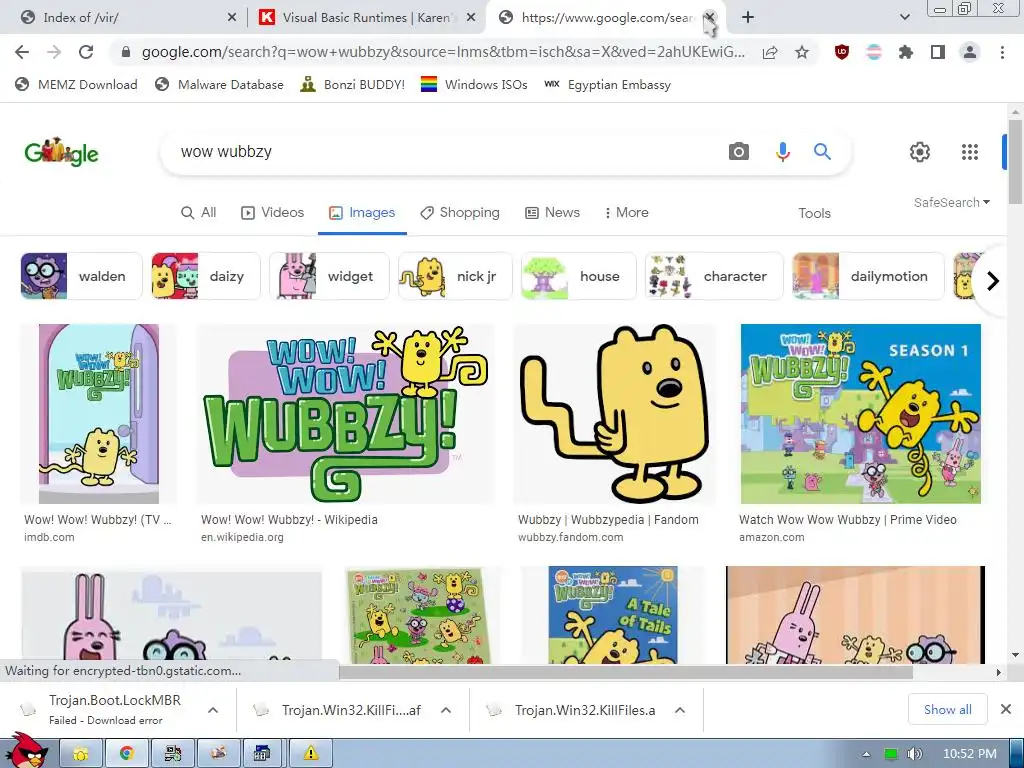The height and width of the screenshot is (768, 1024).
Task: Open the Bonzi BUDDY! bookmark
Action: 353,84
